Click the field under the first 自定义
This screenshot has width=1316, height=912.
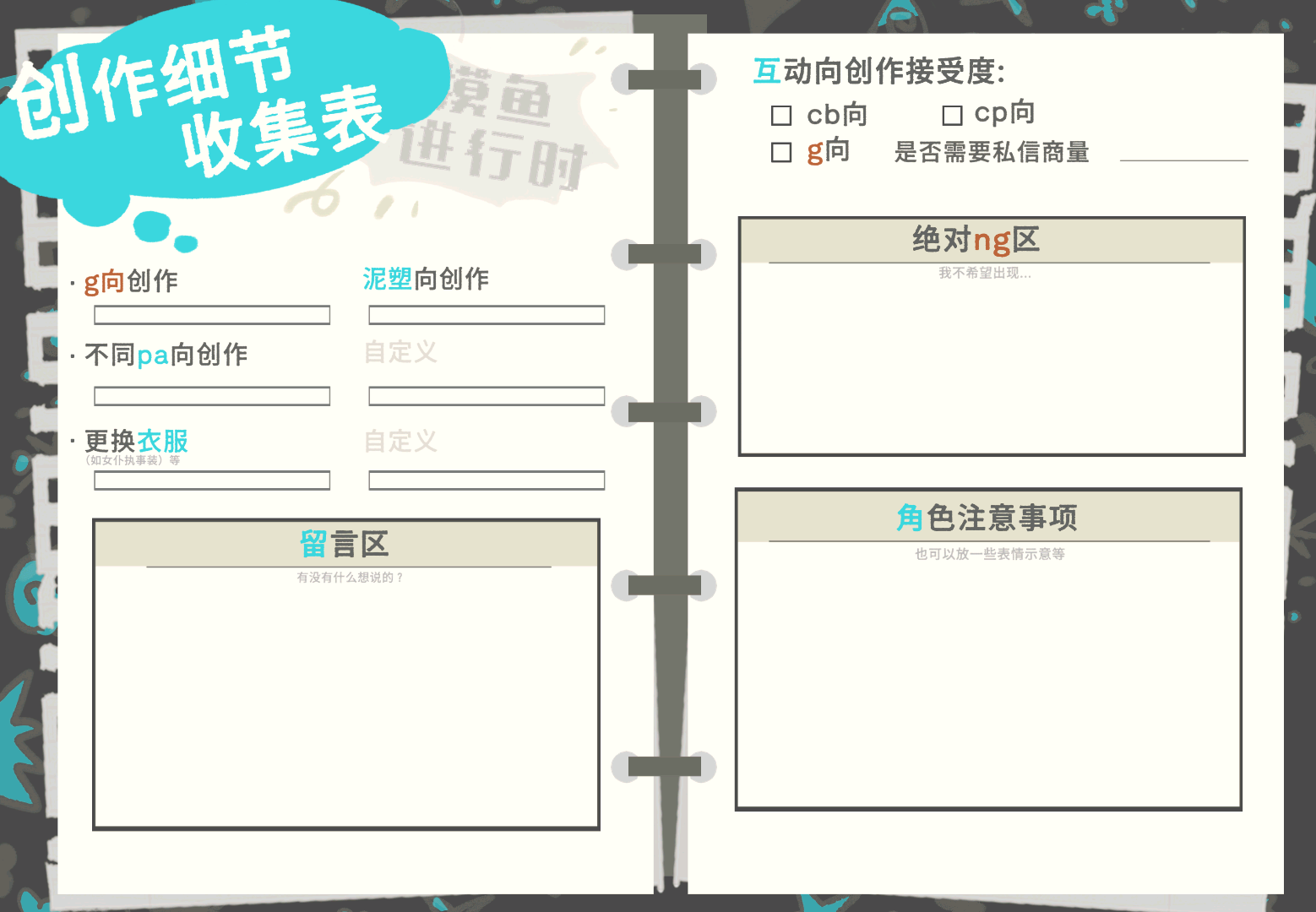coord(487,396)
